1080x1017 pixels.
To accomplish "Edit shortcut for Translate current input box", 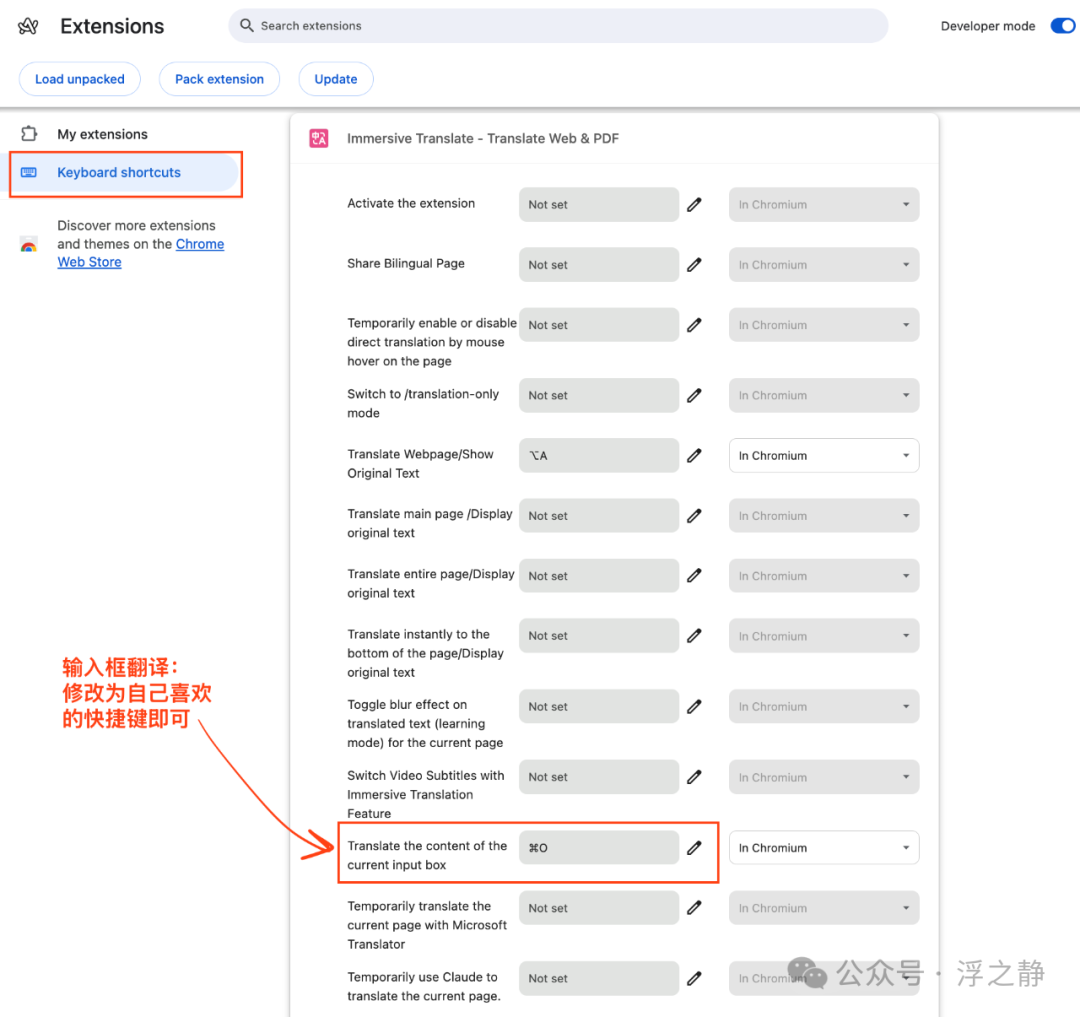I will click(694, 848).
